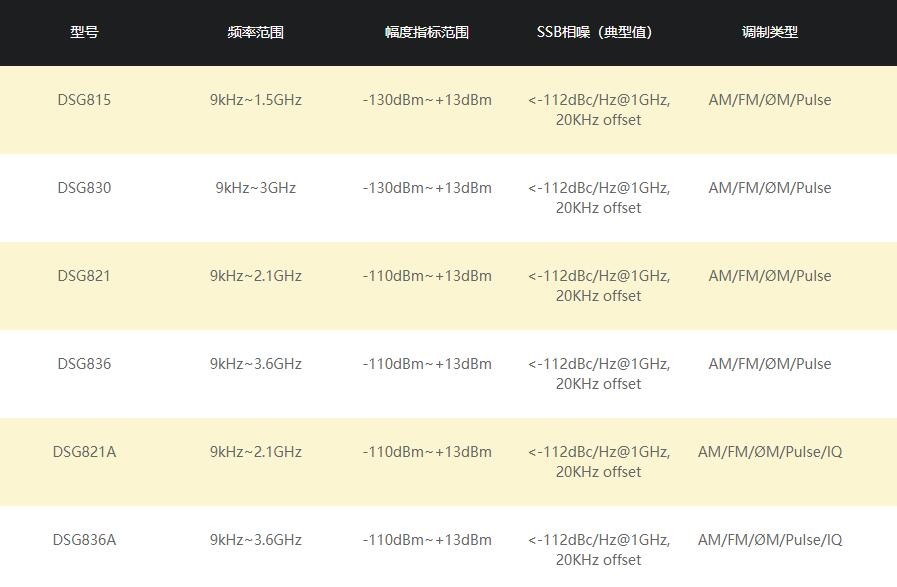
Task: Select the DSG815 model cell
Action: click(x=84, y=100)
